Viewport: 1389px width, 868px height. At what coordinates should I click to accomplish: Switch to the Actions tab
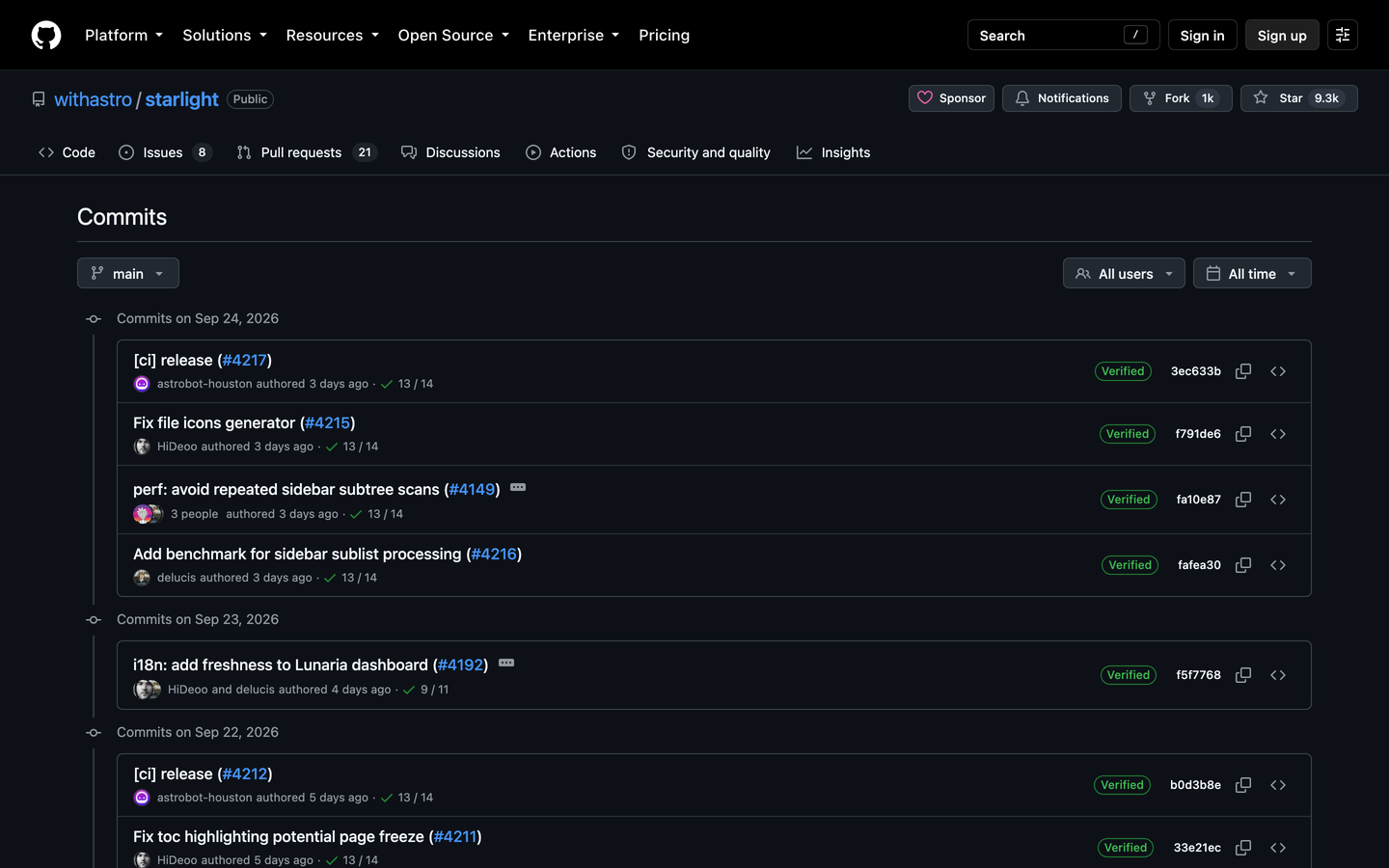pyautogui.click(x=560, y=152)
